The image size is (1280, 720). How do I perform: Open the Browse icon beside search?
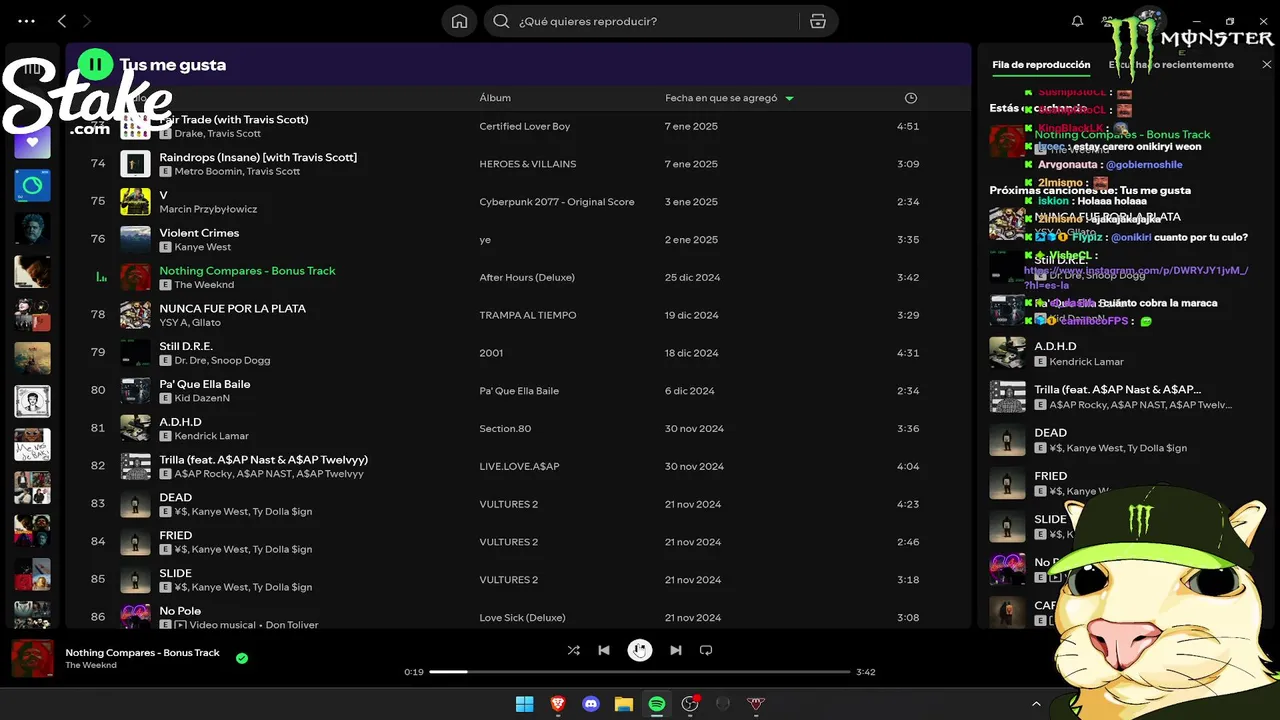pos(818,21)
